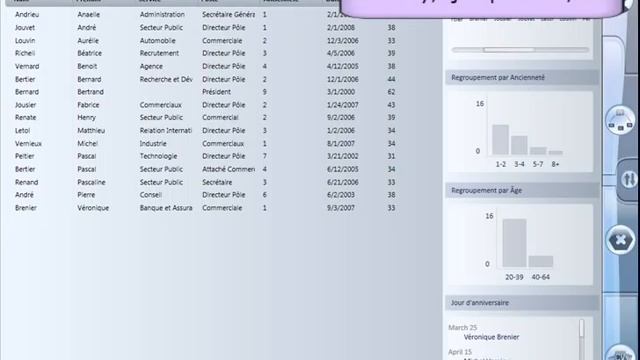Click the 'April 15' birthday date
The image size is (640, 360).
[460, 352]
